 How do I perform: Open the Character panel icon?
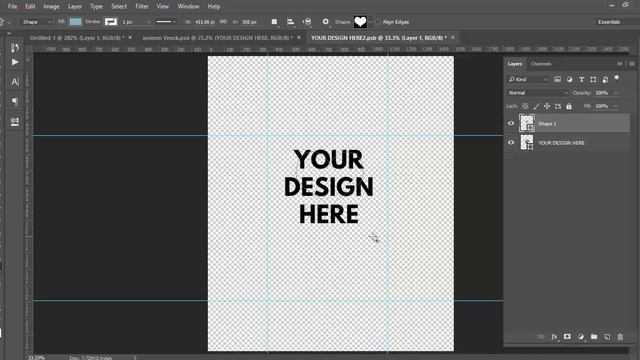pos(15,82)
